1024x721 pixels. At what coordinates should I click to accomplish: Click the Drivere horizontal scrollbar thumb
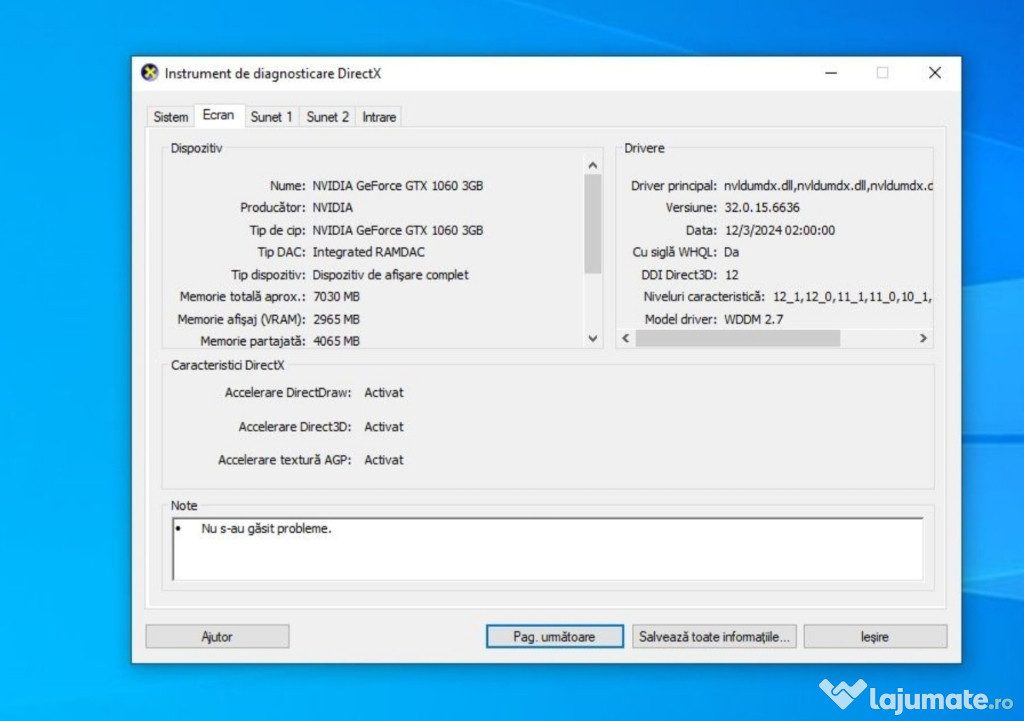pyautogui.click(x=737, y=338)
